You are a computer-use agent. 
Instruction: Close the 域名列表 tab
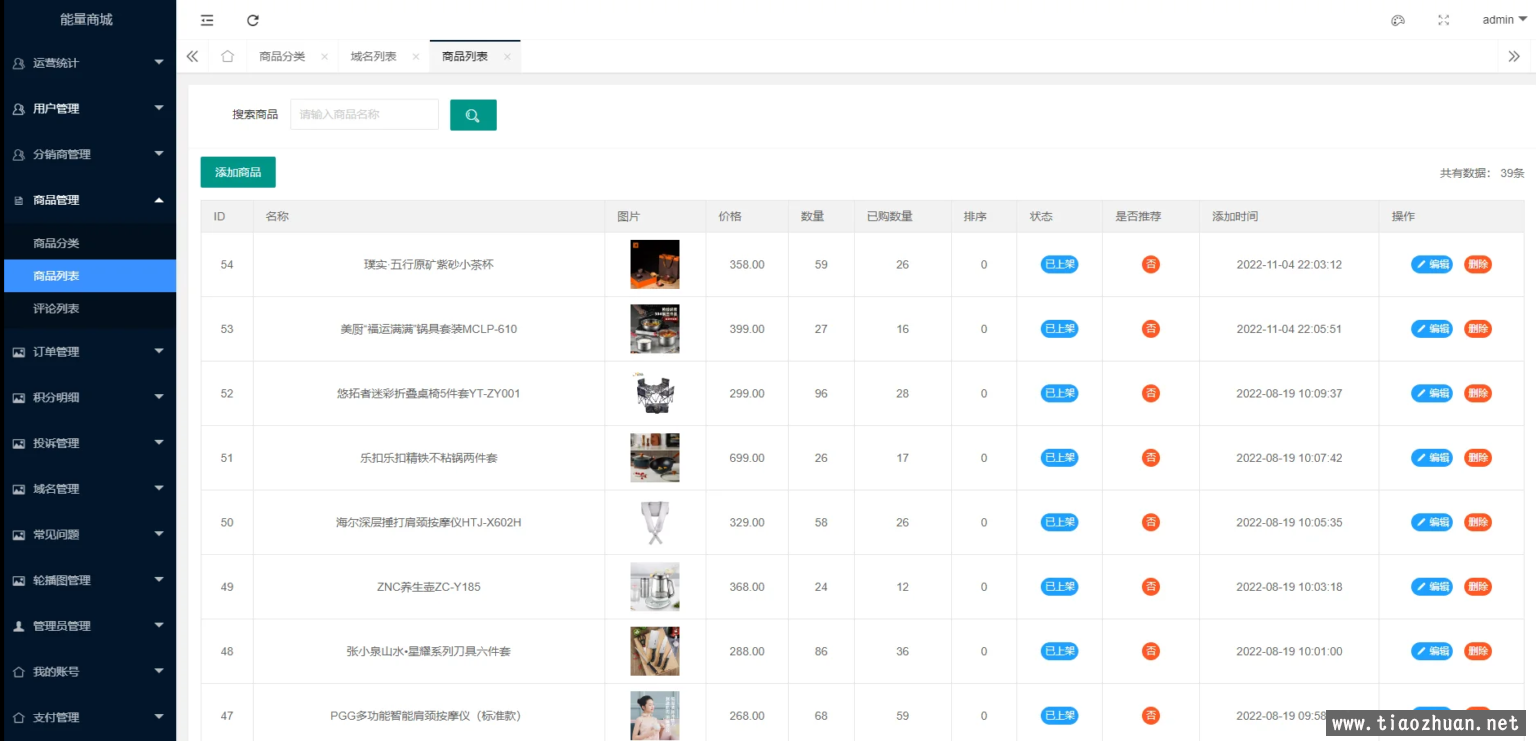(x=415, y=57)
